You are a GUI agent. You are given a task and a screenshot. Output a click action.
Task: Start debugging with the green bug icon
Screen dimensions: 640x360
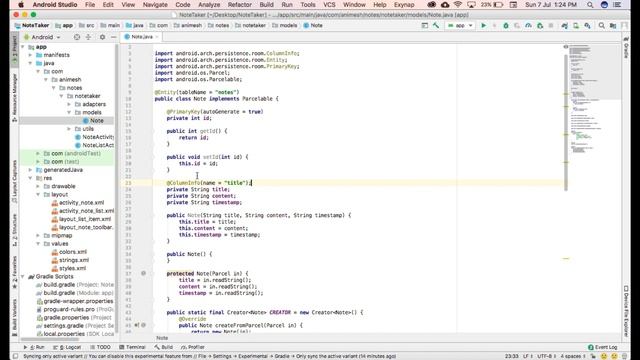[506, 25]
